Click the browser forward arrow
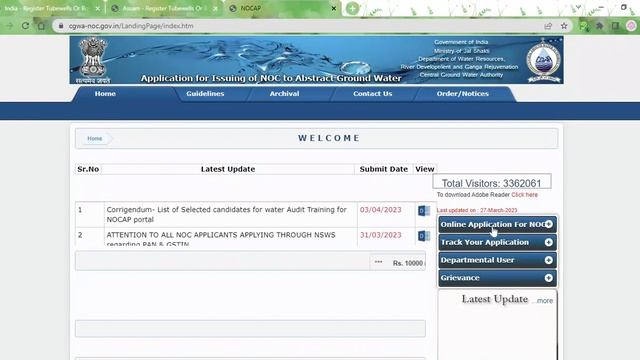640x360 pixels. pos(10,26)
